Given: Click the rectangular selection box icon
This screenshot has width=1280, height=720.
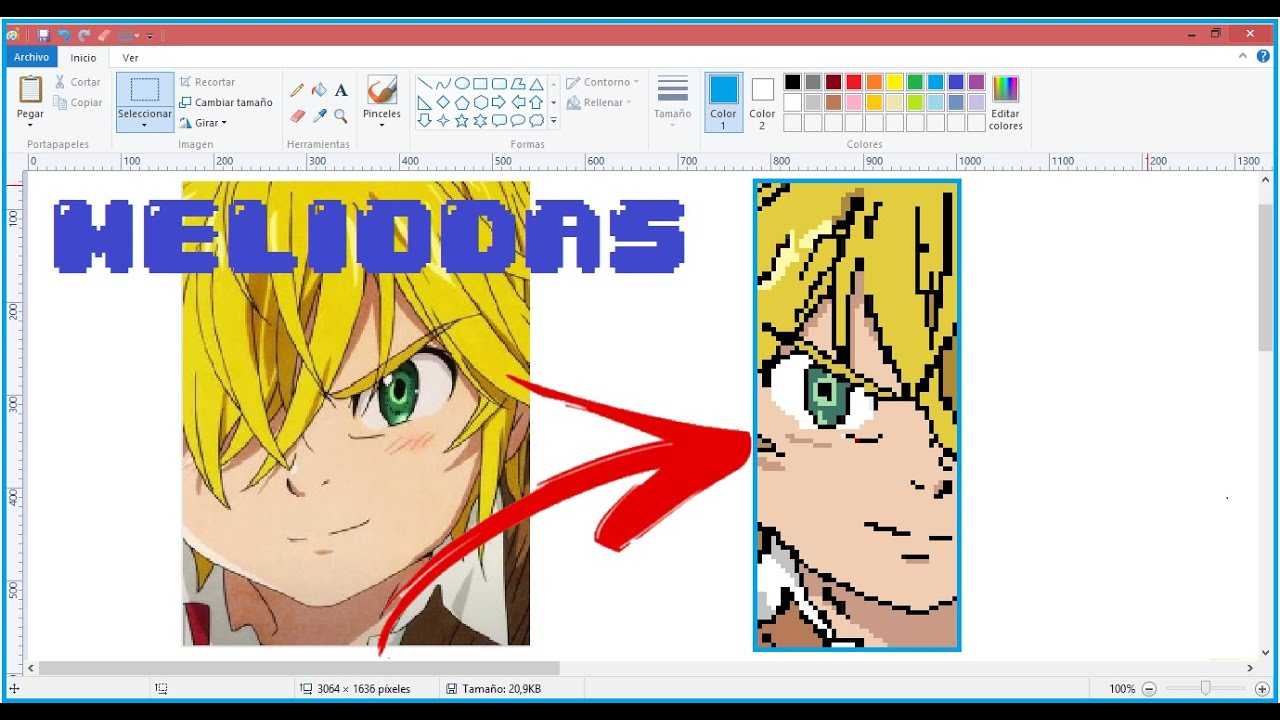Looking at the screenshot, I should tap(145, 90).
